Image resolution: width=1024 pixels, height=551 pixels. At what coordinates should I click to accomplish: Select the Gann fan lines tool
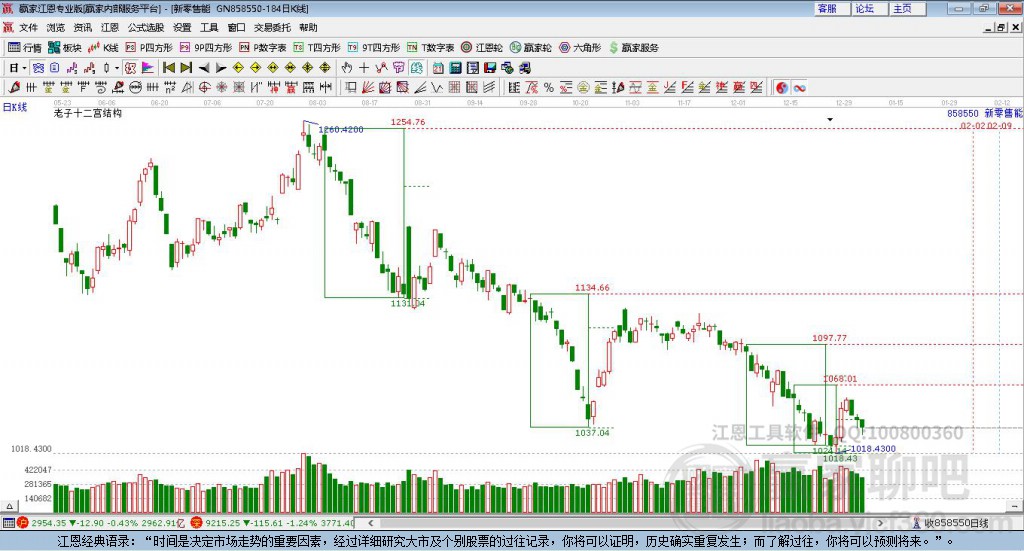click(368, 87)
